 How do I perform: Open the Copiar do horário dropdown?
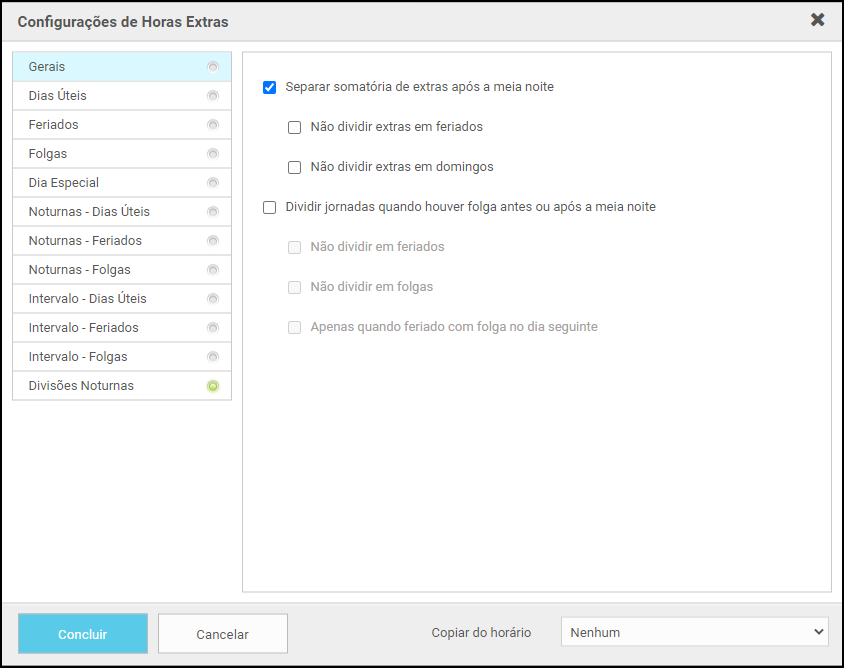(695, 632)
